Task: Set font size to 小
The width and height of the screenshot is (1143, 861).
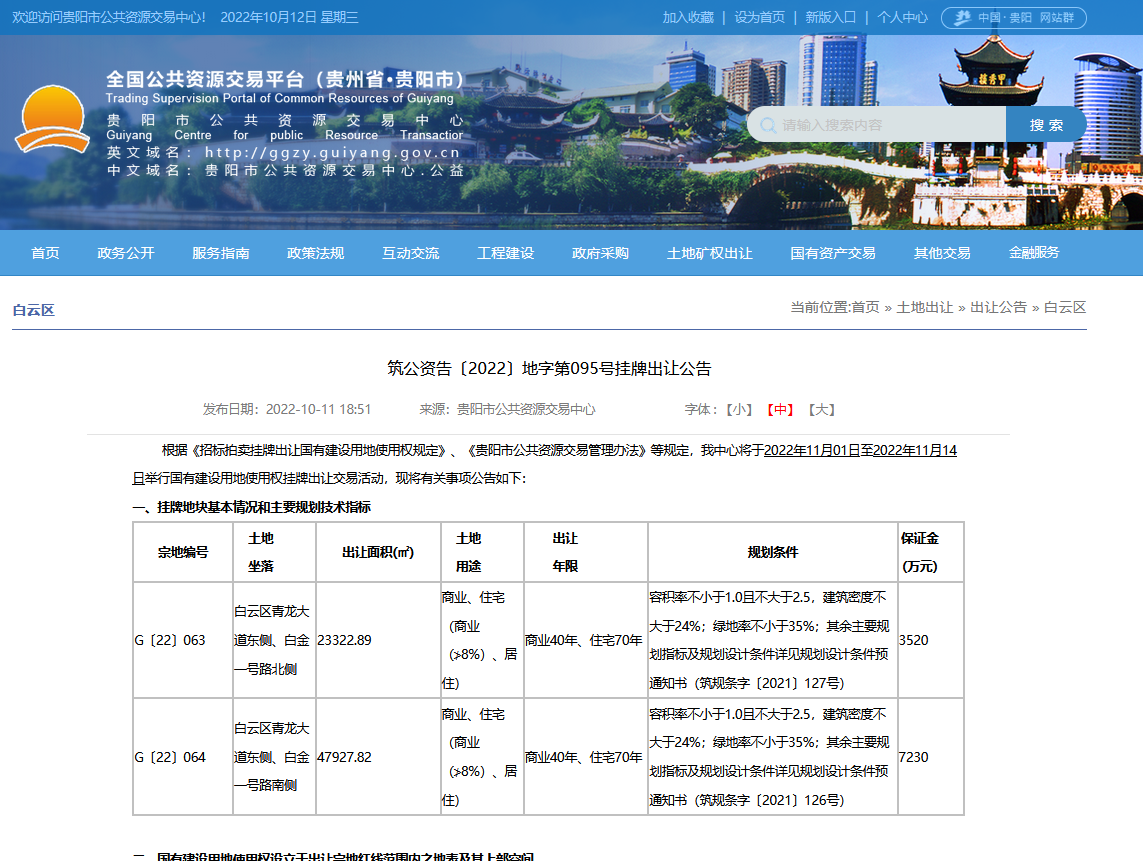Action: (x=740, y=409)
